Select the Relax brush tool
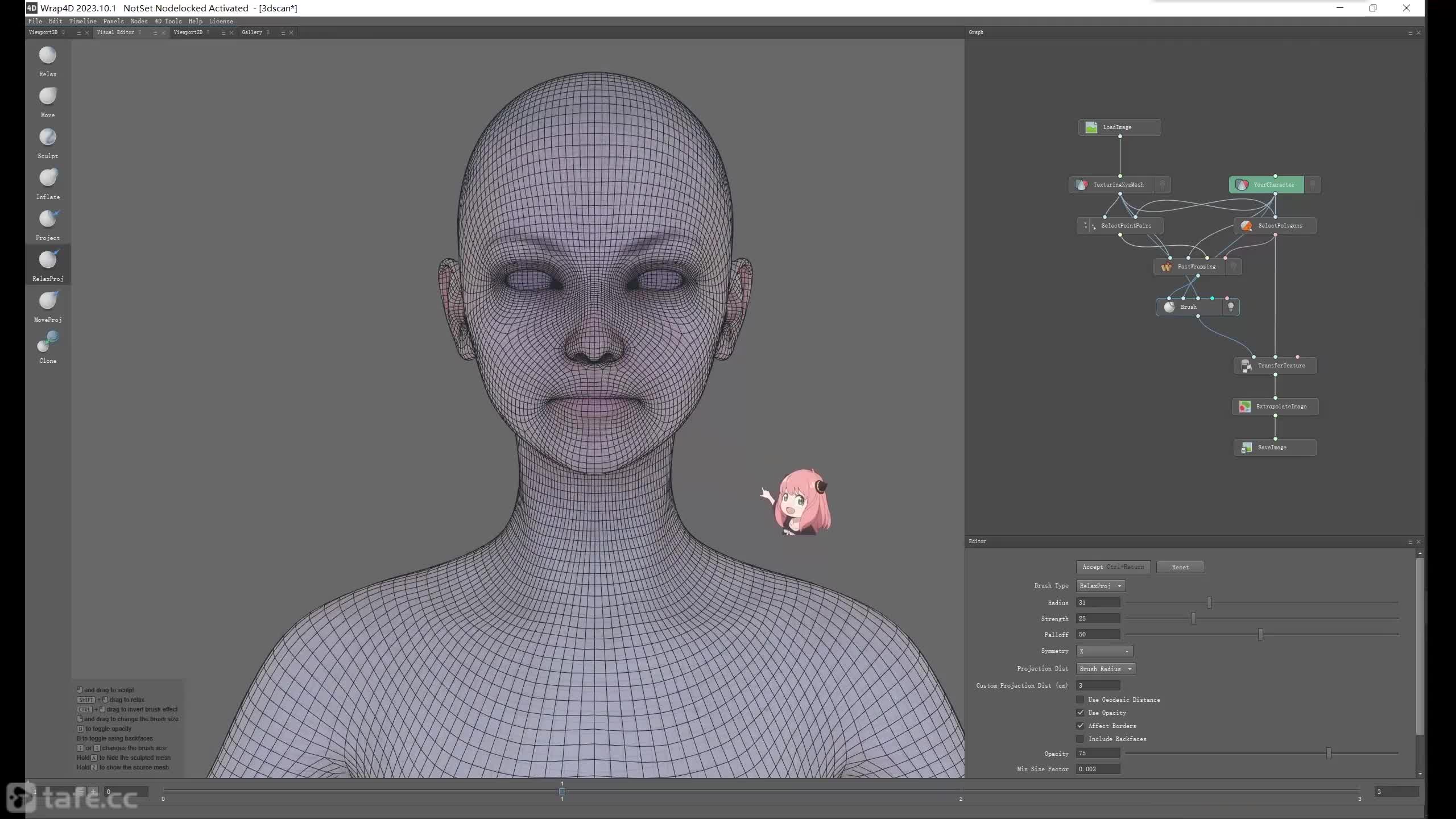The height and width of the screenshot is (819, 1456). pos(48,60)
